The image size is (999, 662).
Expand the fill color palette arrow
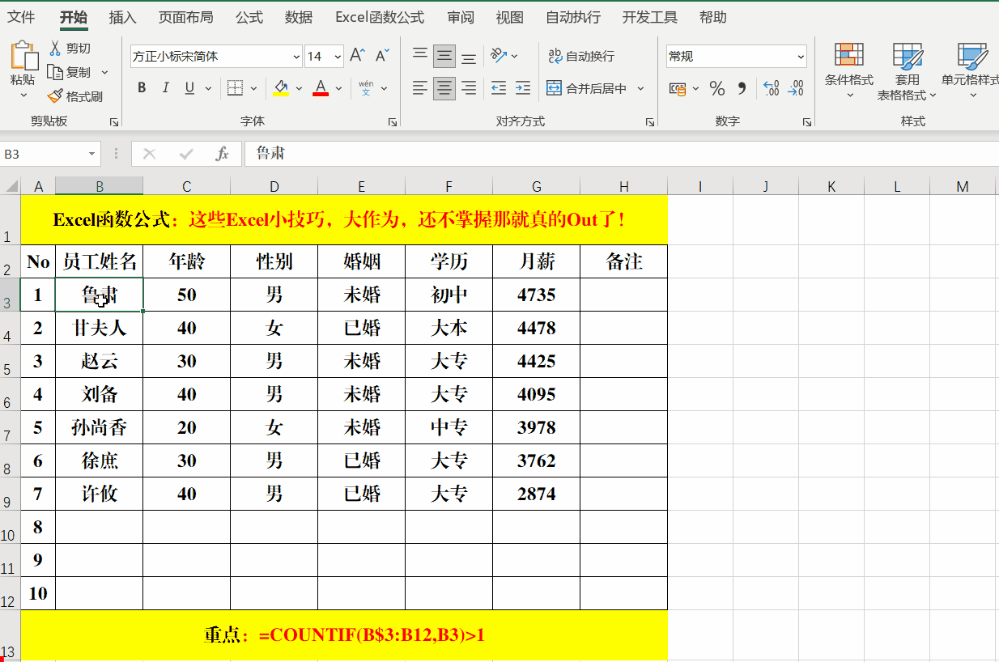(x=299, y=88)
